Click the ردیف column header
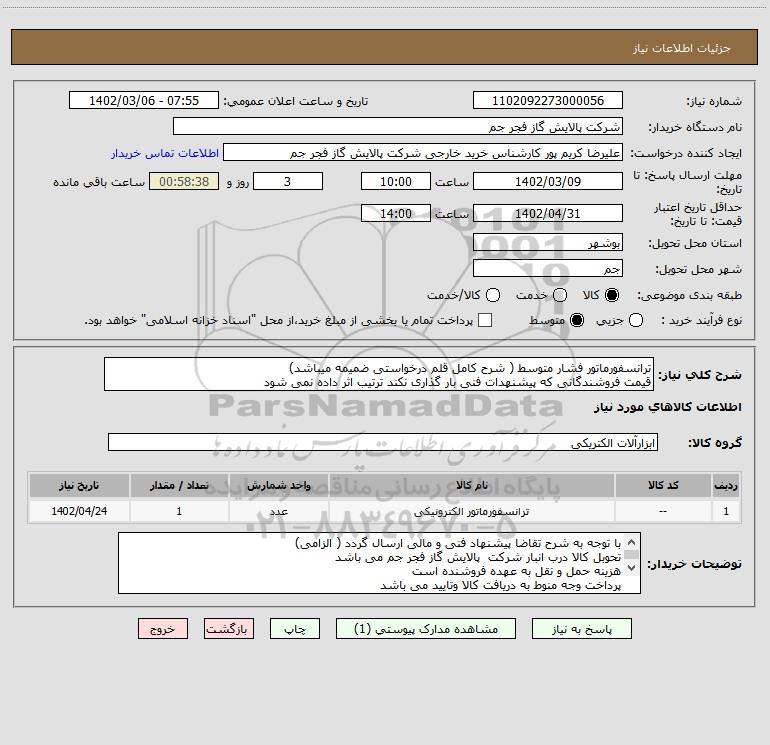Image resolution: width=770 pixels, height=745 pixels. coord(726,485)
